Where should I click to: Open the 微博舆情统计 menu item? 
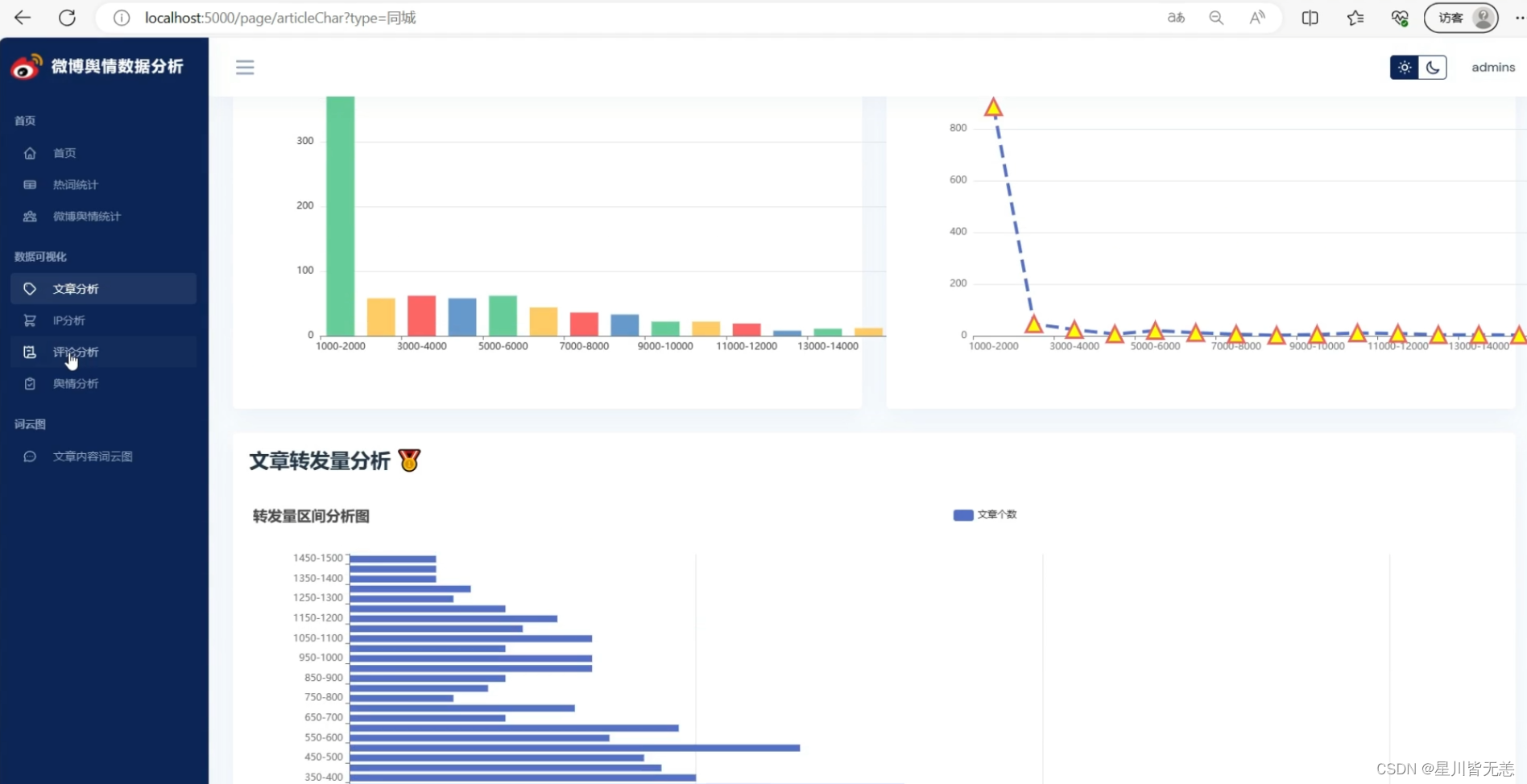(x=87, y=217)
